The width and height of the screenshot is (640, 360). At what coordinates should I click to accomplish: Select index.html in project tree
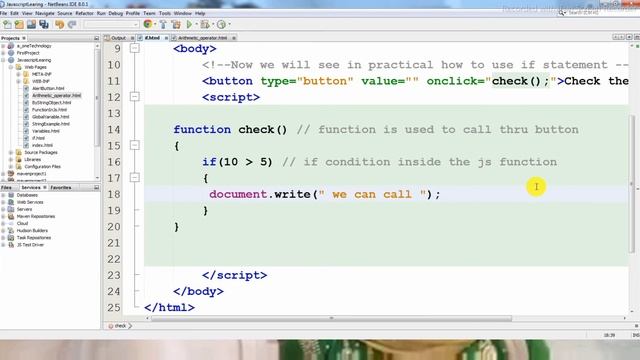coord(42,145)
